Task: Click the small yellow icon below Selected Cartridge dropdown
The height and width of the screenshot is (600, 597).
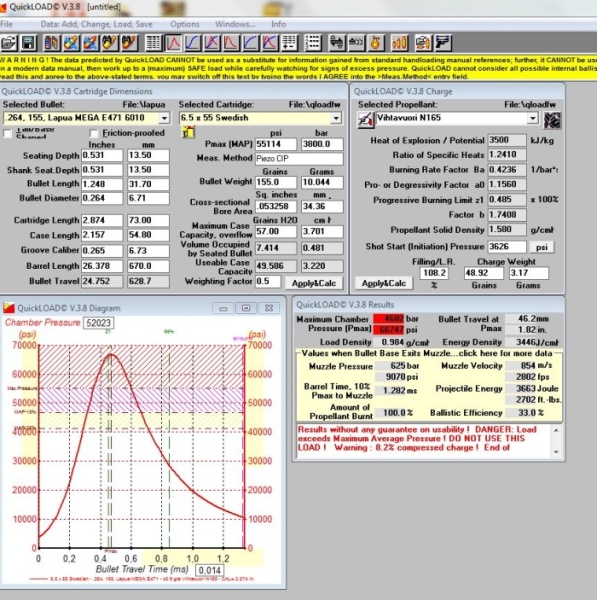Action: tap(188, 133)
